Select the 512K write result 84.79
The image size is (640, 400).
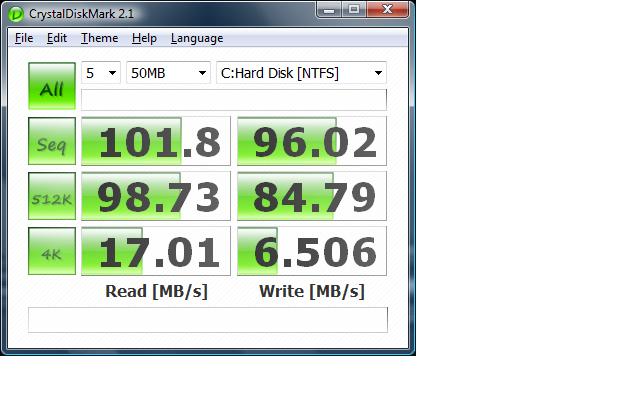point(312,196)
